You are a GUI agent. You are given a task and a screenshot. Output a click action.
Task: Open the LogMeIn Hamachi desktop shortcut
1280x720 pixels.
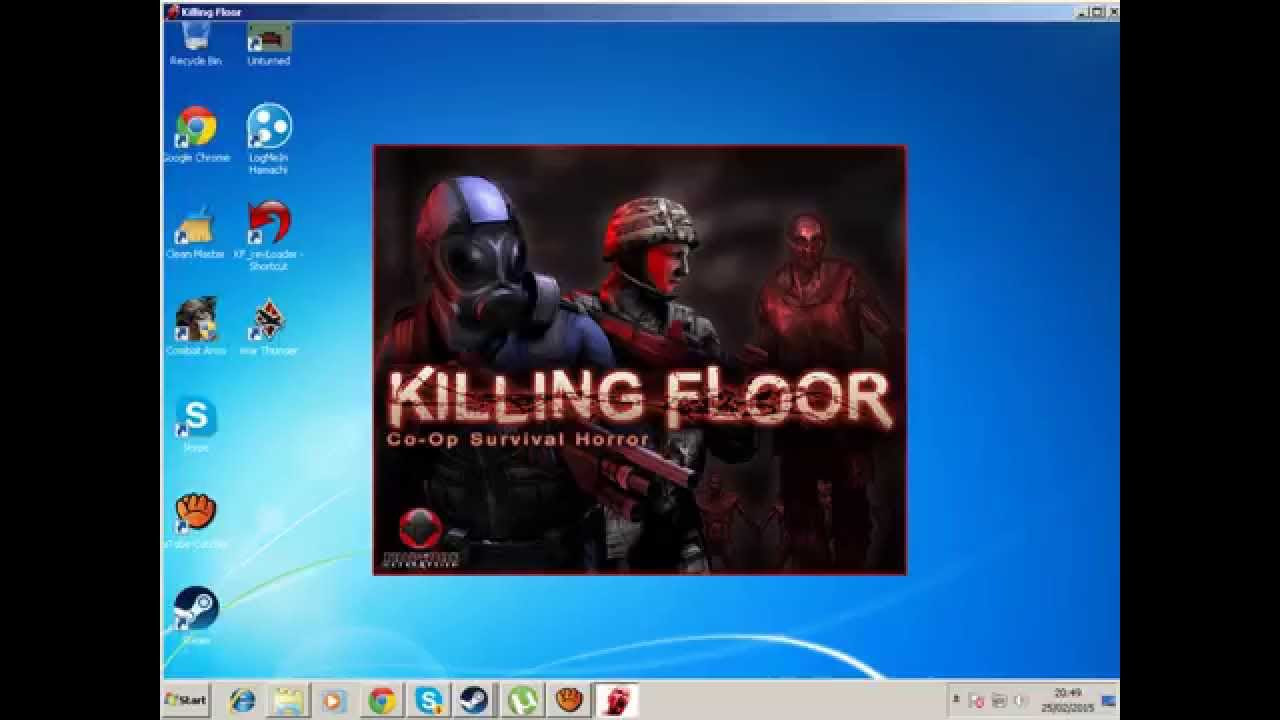pyautogui.click(x=269, y=139)
